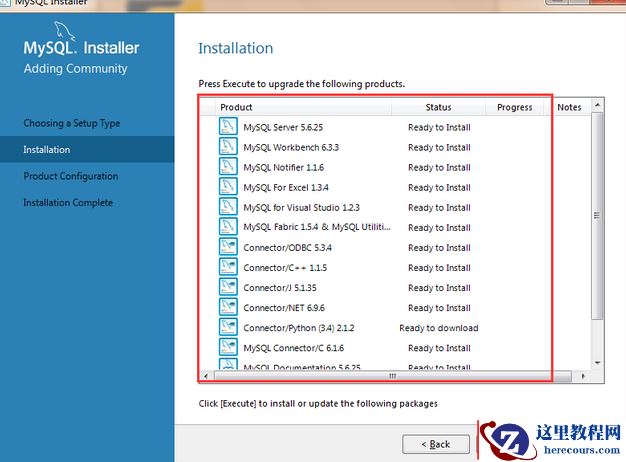The height and width of the screenshot is (462, 626).
Task: Click the Ready to download status text
Action: tap(439, 328)
